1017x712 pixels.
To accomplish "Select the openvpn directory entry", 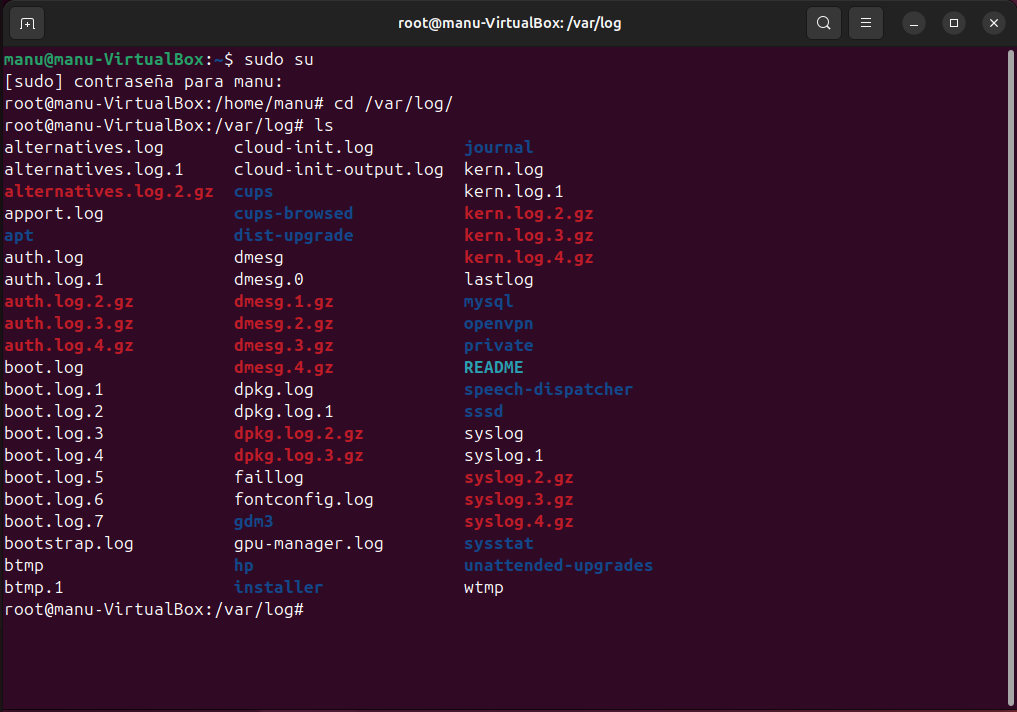I will tap(498, 324).
